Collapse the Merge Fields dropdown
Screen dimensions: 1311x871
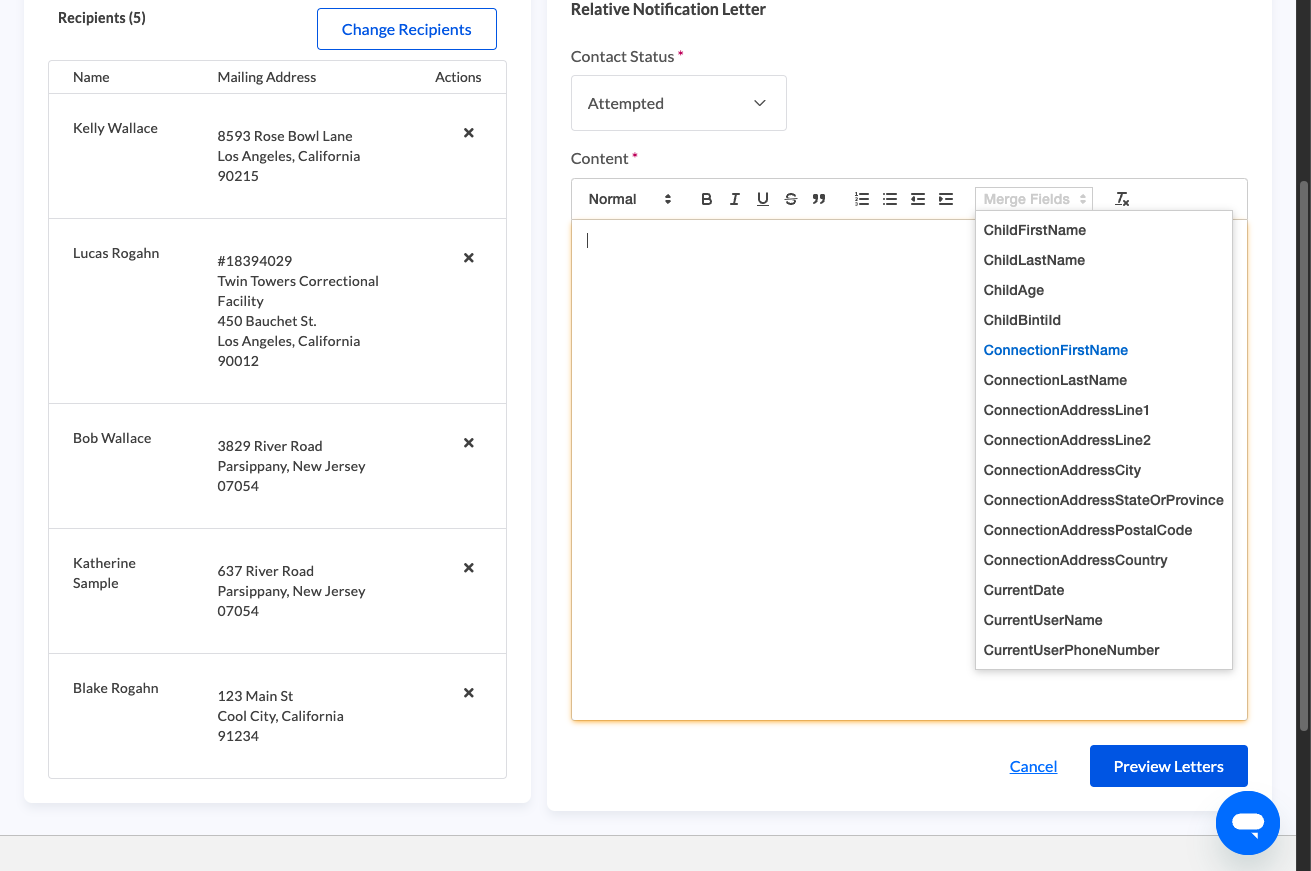(1034, 199)
